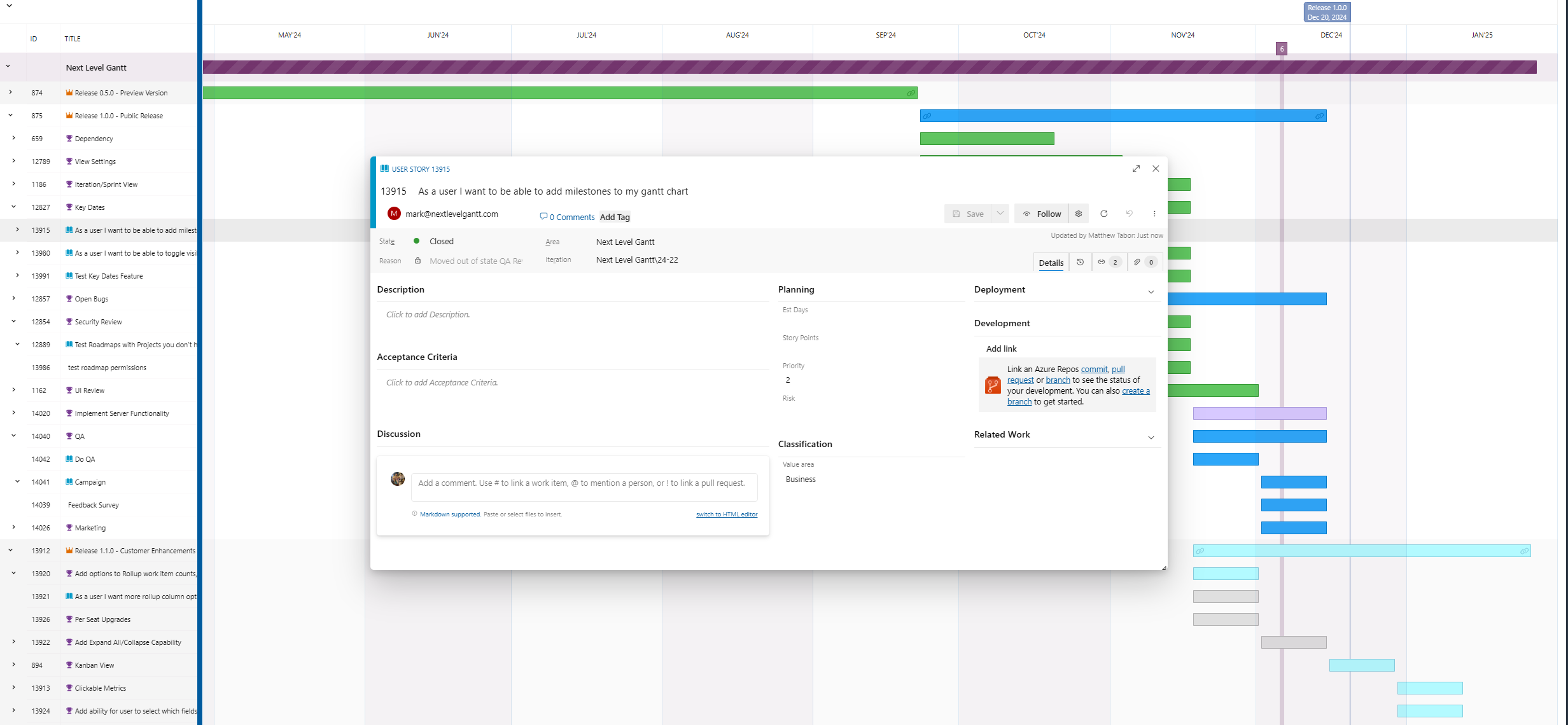1568x725 pixels.
Task: Collapse the Deployment section chevron
Action: [1151, 292]
